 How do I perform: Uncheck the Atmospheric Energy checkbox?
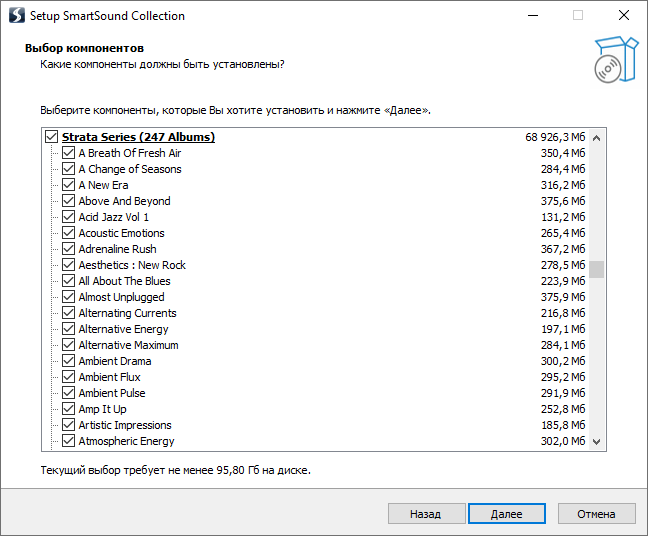point(68,441)
